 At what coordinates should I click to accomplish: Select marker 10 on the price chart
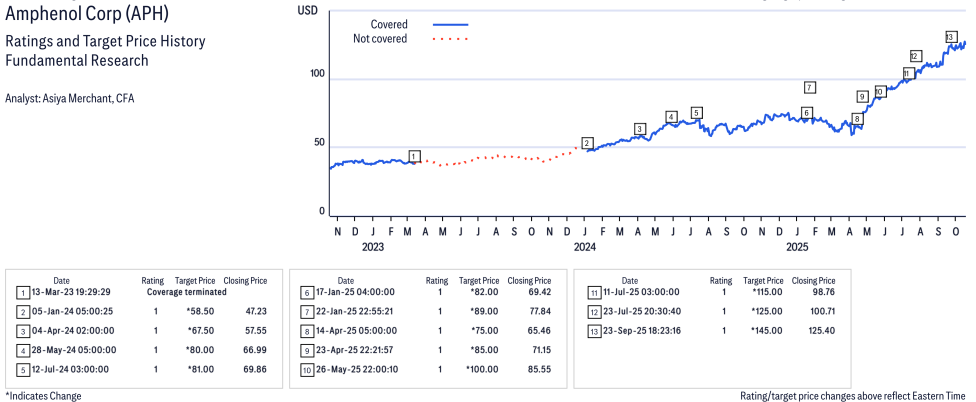click(x=879, y=91)
